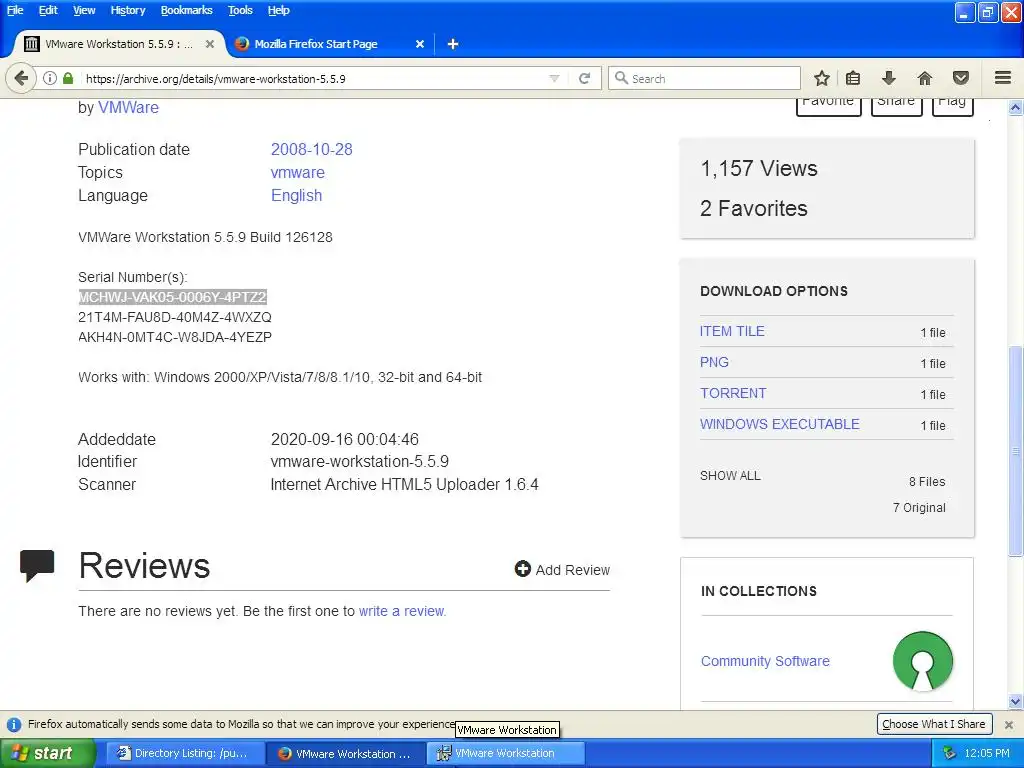Open the File menu

(x=15, y=10)
